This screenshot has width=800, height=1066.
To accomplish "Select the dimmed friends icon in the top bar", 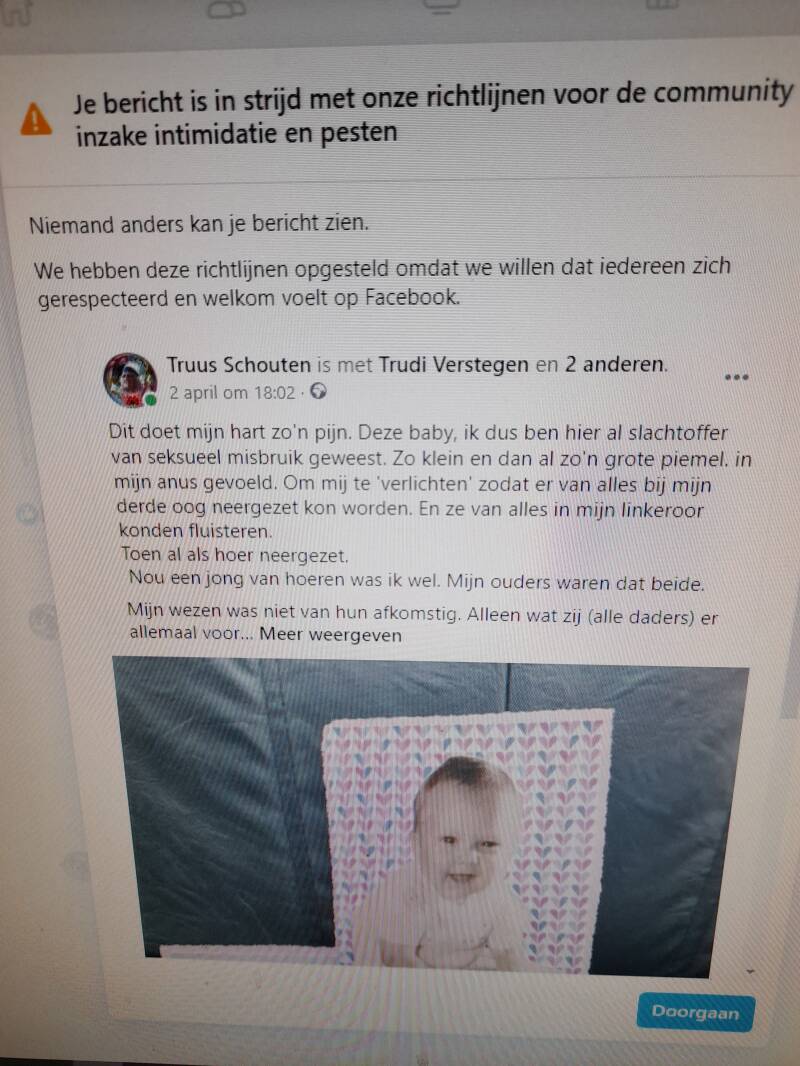I will click(x=226, y=8).
